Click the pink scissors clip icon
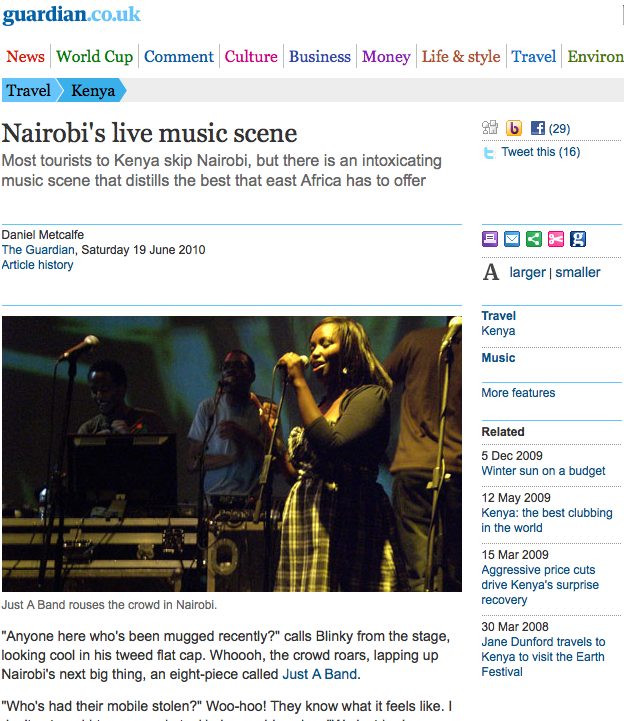 (x=556, y=239)
